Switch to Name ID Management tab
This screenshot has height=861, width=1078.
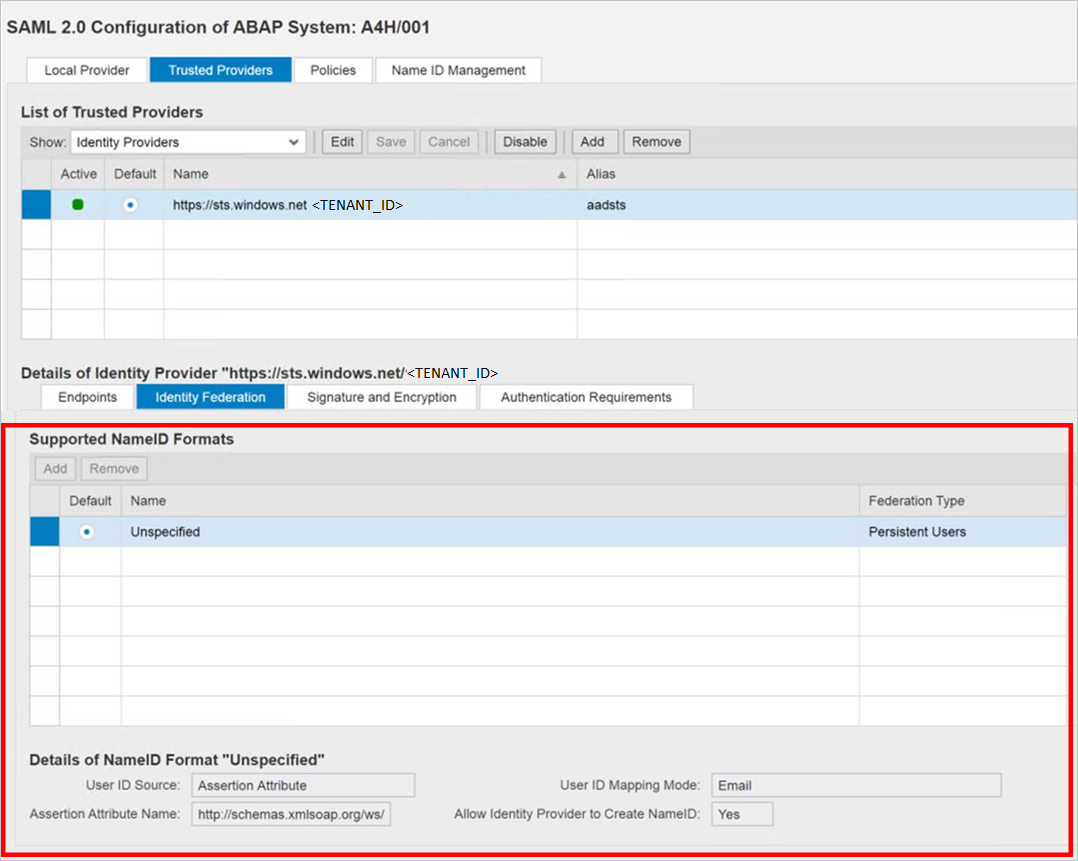point(458,70)
